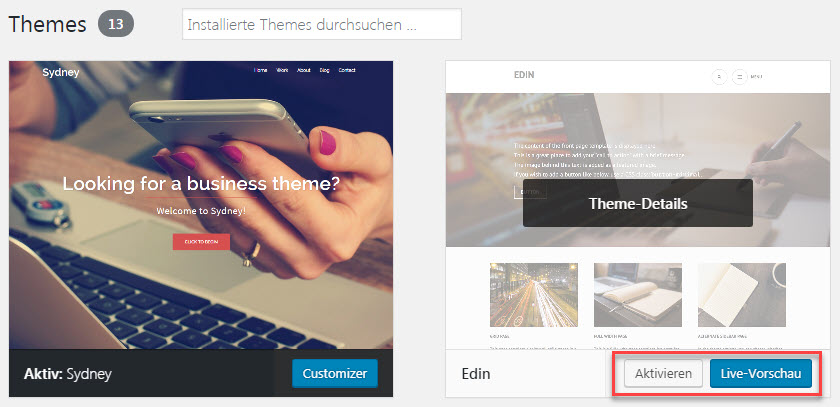Select Work in the Sydney preview navigation
Viewport: 840px width, 407px height.
[282, 70]
